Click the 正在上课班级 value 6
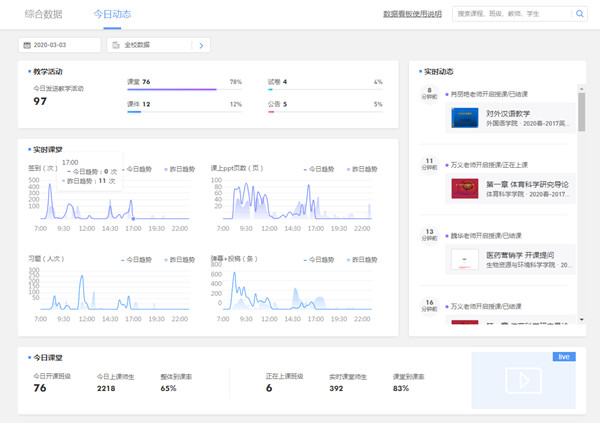This screenshot has height=423, width=600. click(269, 388)
